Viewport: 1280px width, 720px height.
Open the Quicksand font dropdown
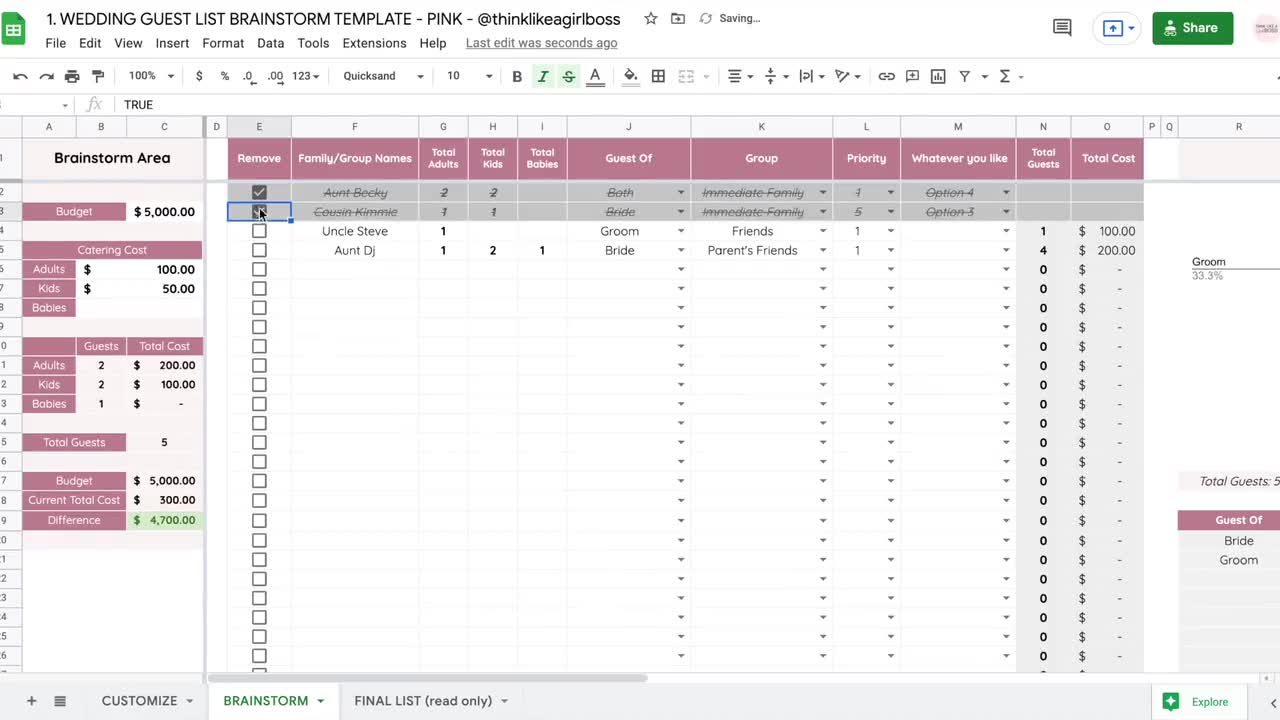[x=383, y=76]
